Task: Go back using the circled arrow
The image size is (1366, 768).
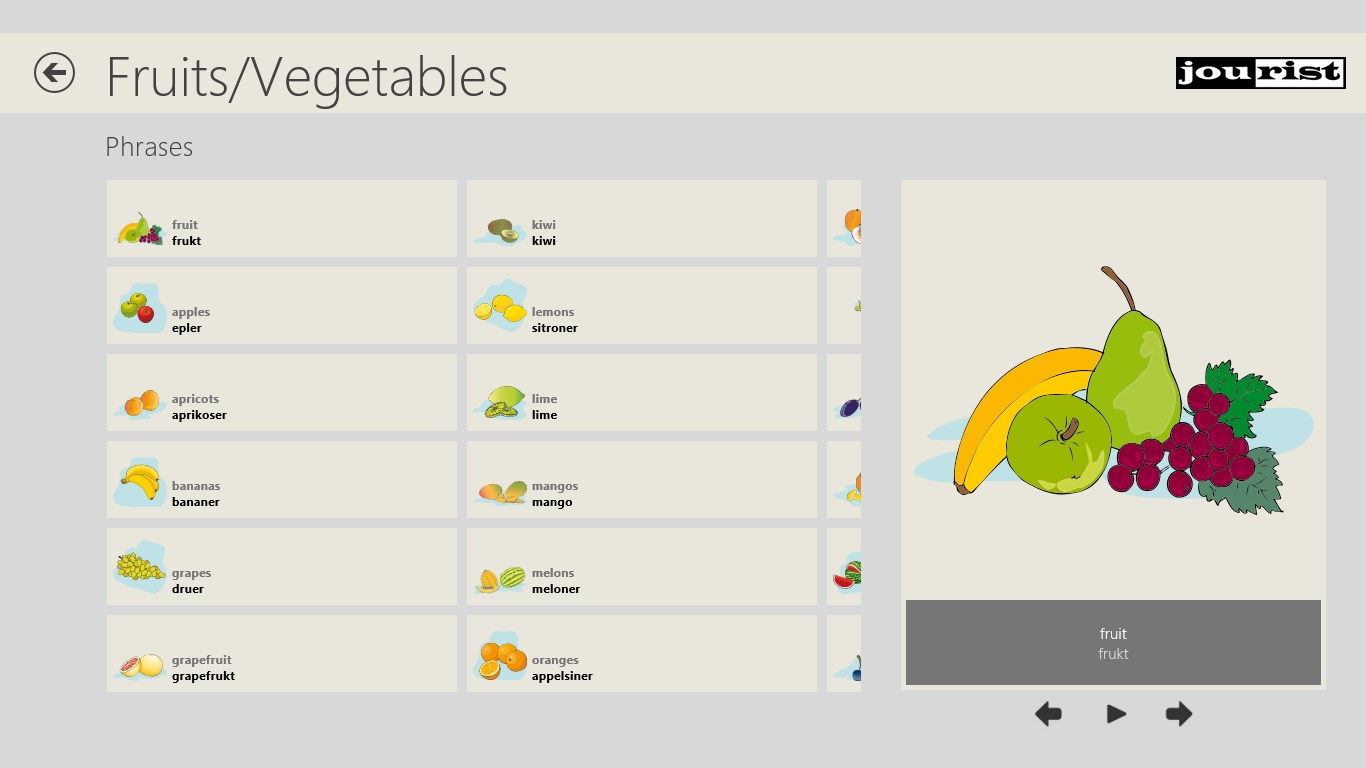Action: tap(54, 73)
